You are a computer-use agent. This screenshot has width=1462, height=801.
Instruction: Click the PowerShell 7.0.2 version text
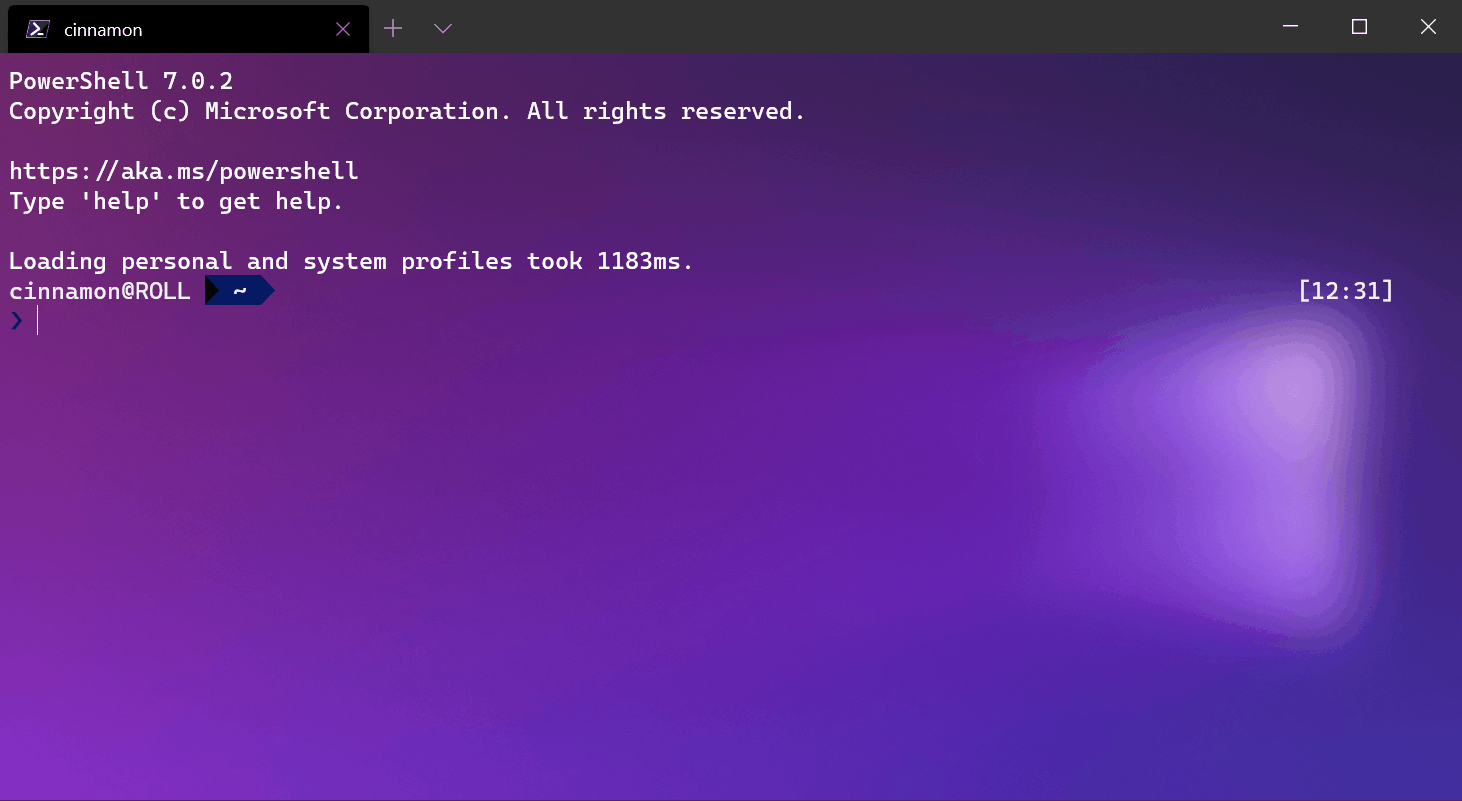(120, 80)
